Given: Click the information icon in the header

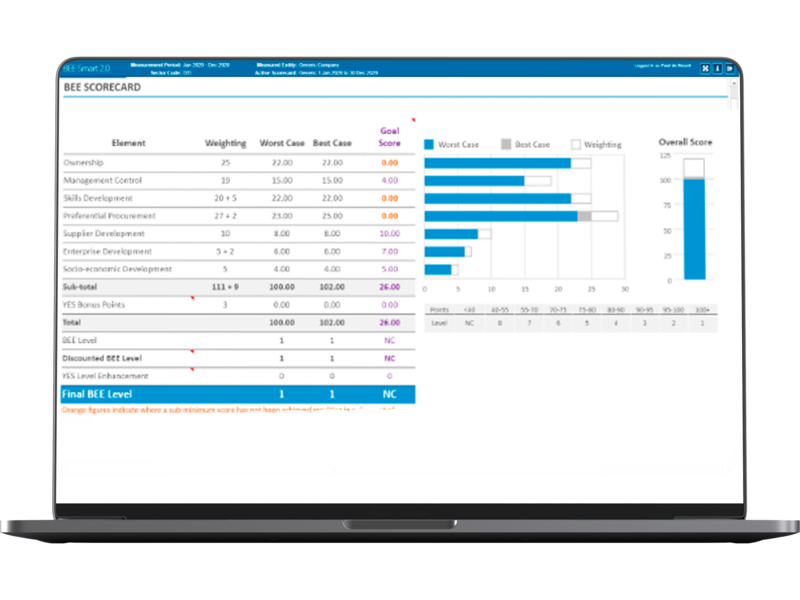Looking at the screenshot, I should coord(717,68).
